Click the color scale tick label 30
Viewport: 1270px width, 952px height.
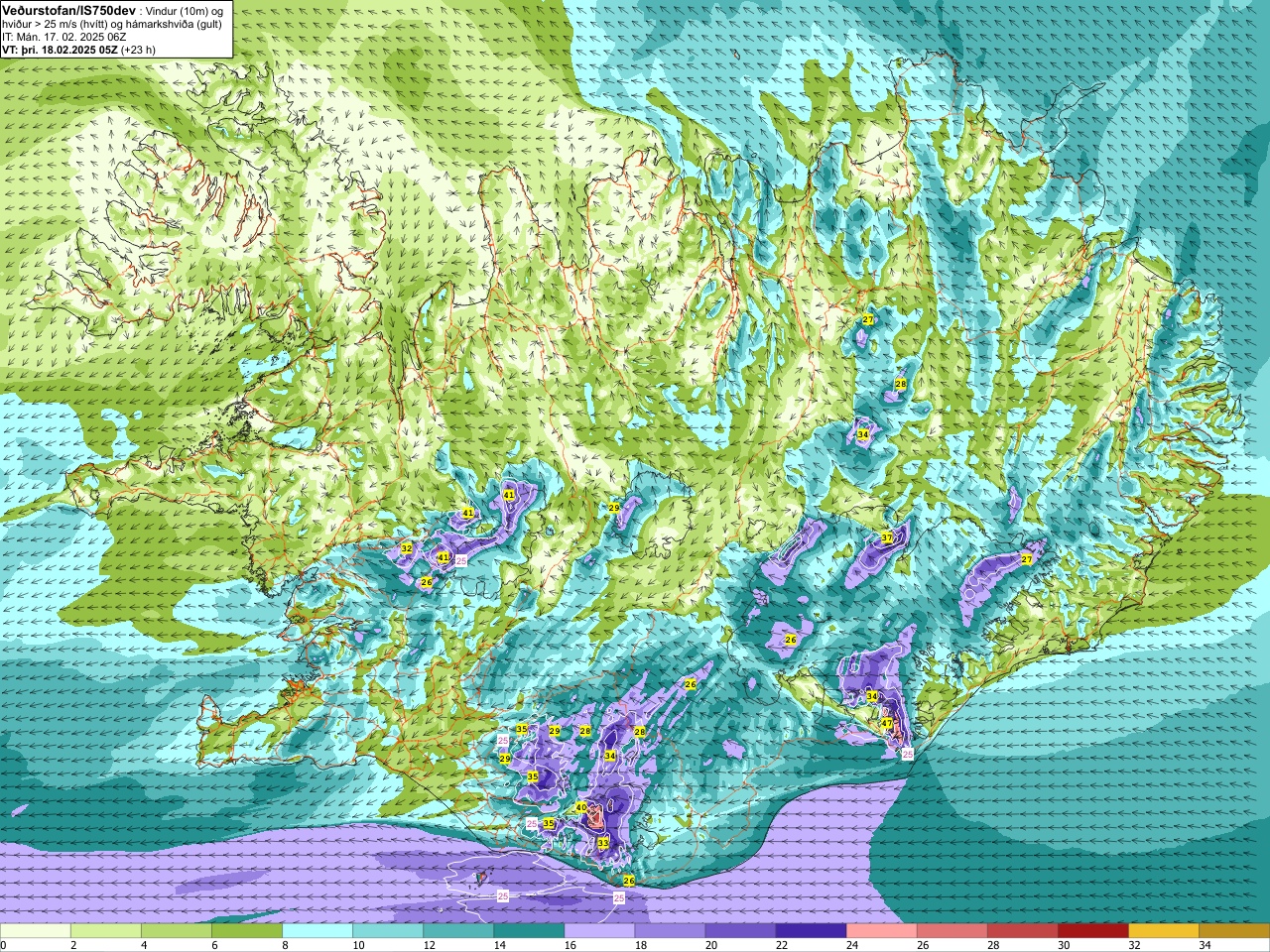pos(1063,945)
